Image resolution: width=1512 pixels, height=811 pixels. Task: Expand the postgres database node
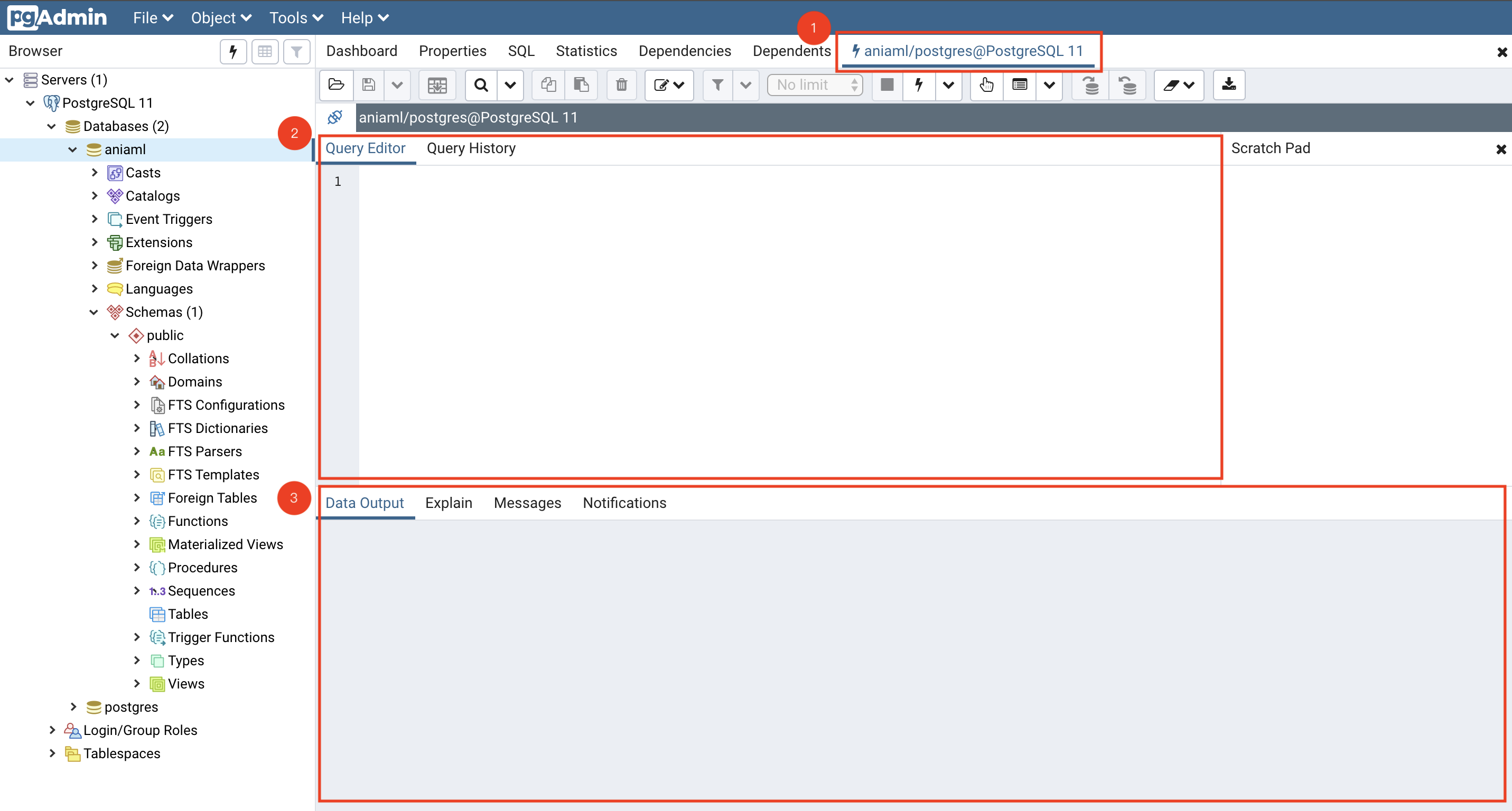[x=73, y=706]
